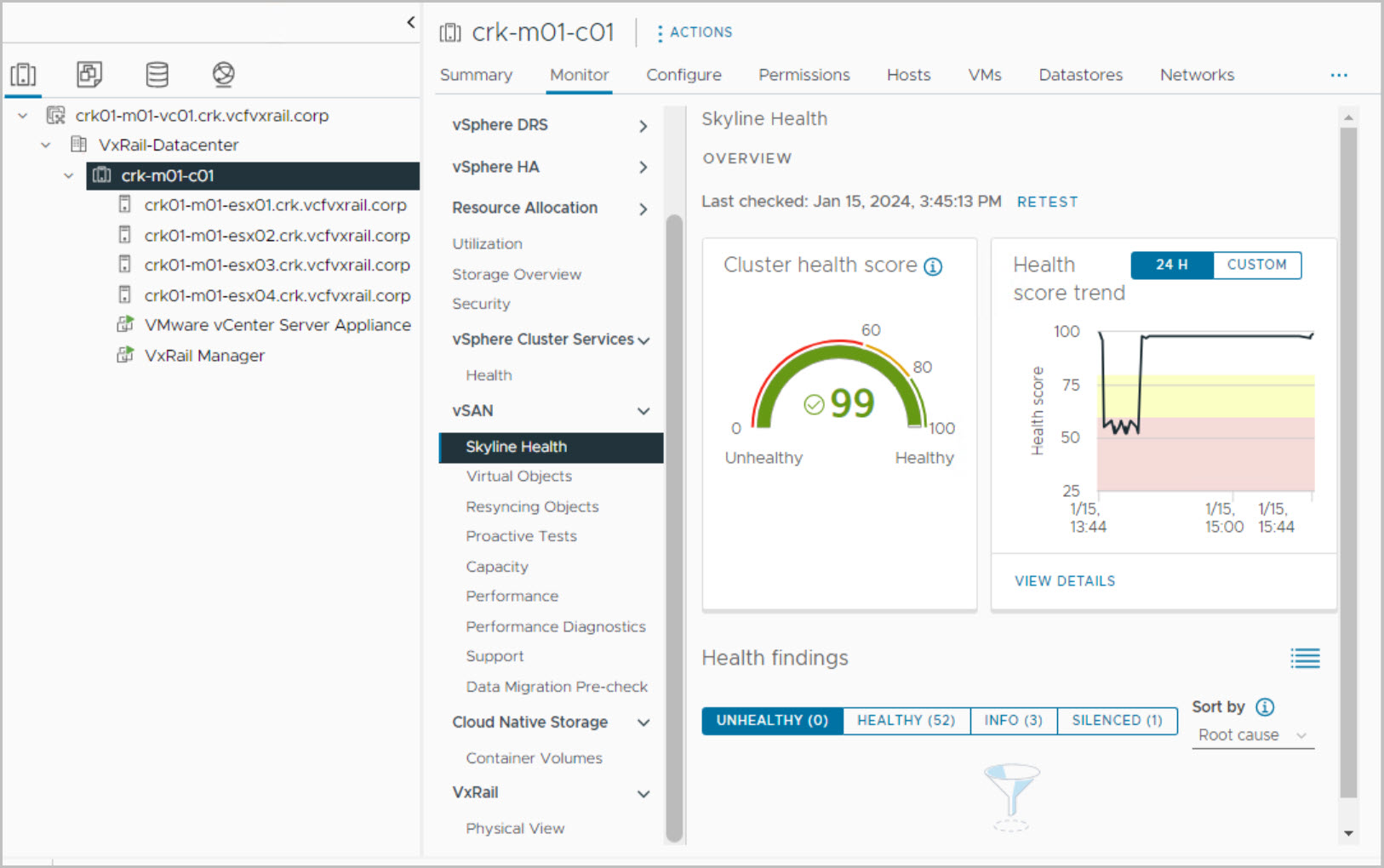Click the Sort by info icon
Viewport: 1384px width, 868px height.
tap(1265, 707)
